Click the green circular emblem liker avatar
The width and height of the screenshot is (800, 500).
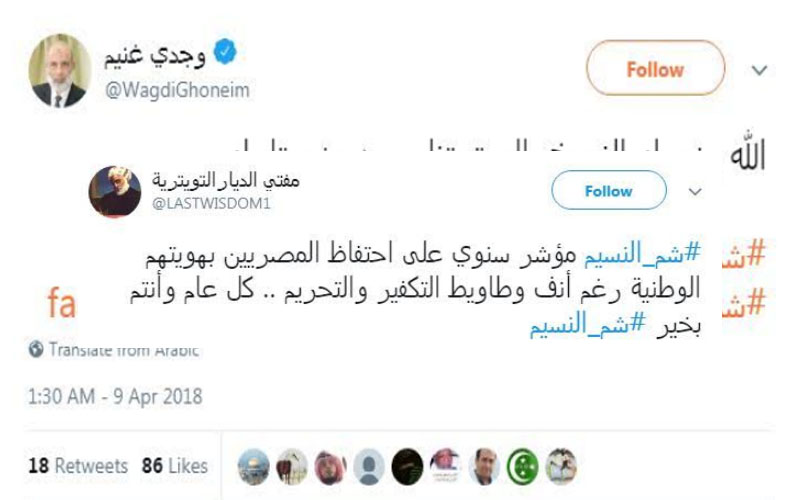(523, 466)
